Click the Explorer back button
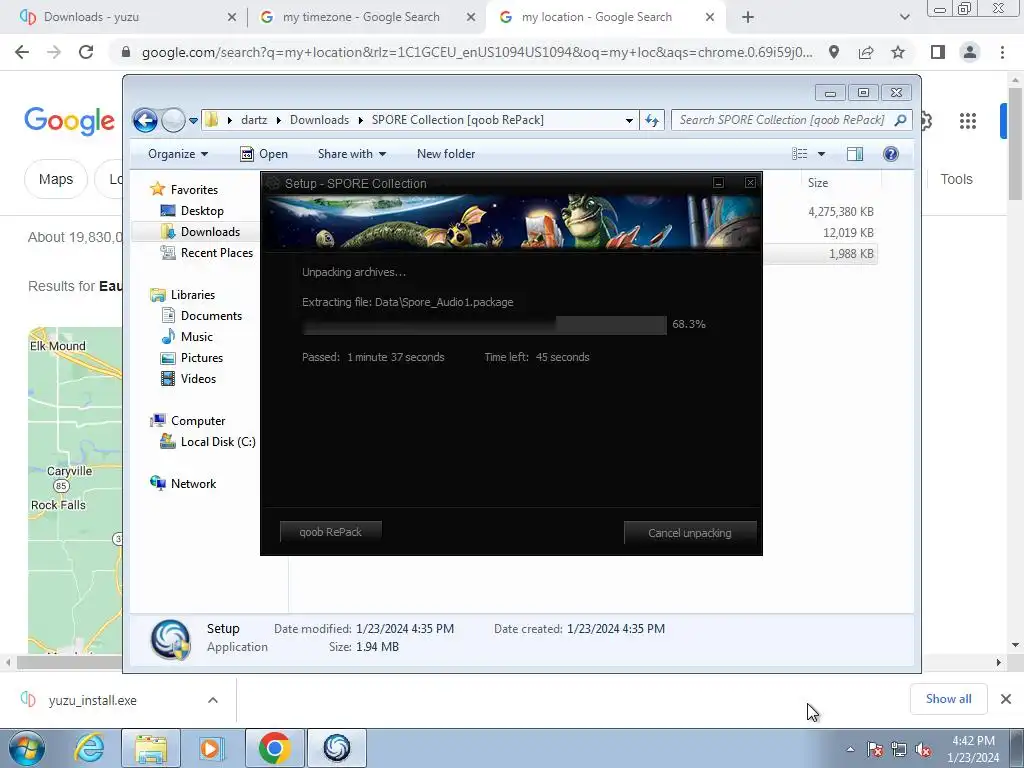 click(x=145, y=120)
